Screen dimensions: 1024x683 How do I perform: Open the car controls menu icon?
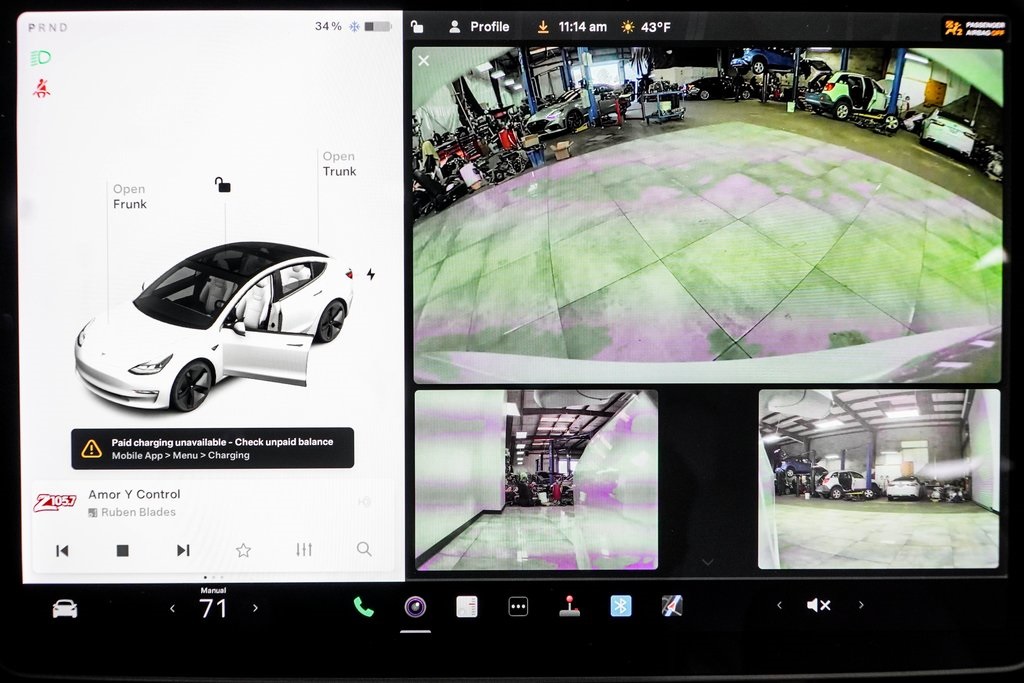pos(65,608)
